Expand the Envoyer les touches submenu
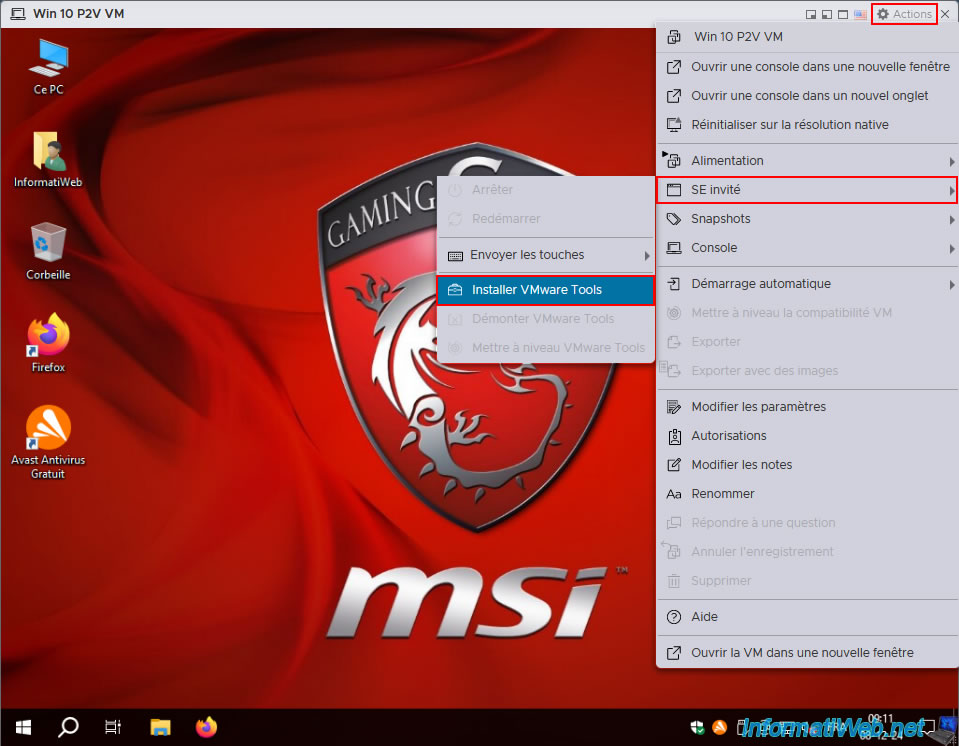The width and height of the screenshot is (959, 746). [546, 255]
